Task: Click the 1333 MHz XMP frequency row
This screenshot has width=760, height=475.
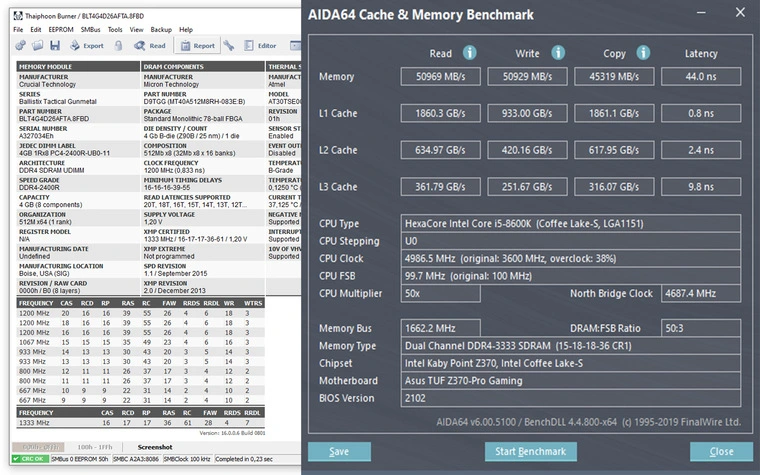Action: point(141,423)
